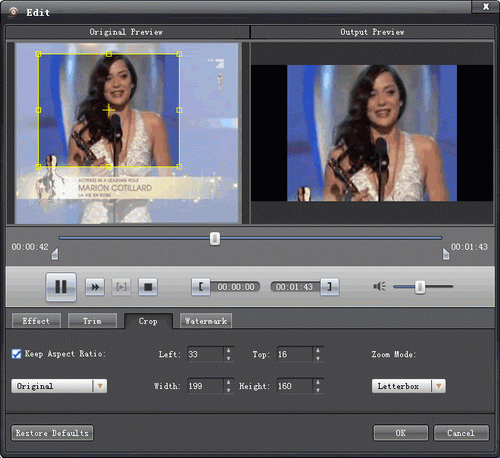
Task: Click the Original Preview header
Action: click(x=126, y=32)
